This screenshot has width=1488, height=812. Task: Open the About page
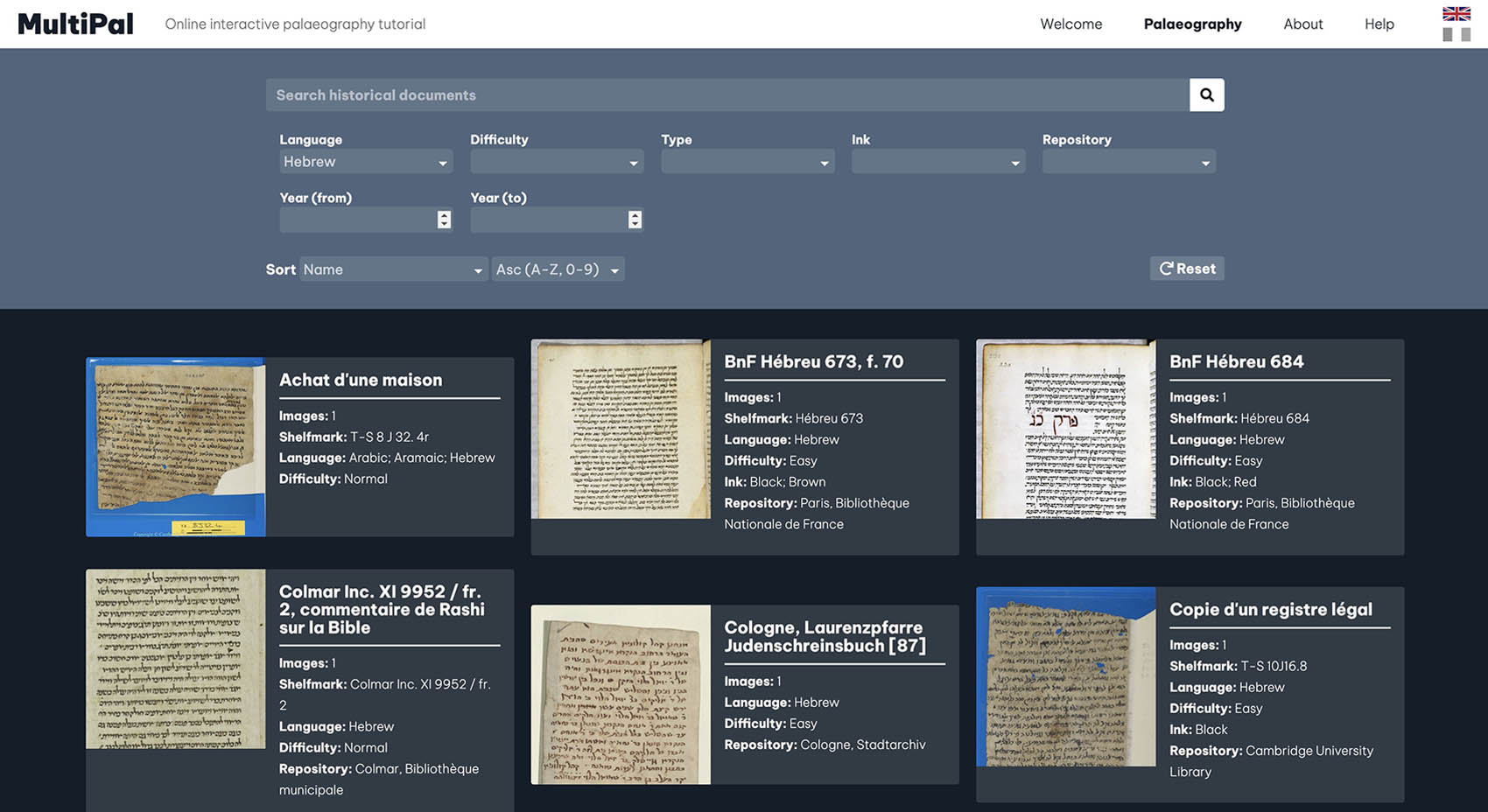tap(1303, 24)
